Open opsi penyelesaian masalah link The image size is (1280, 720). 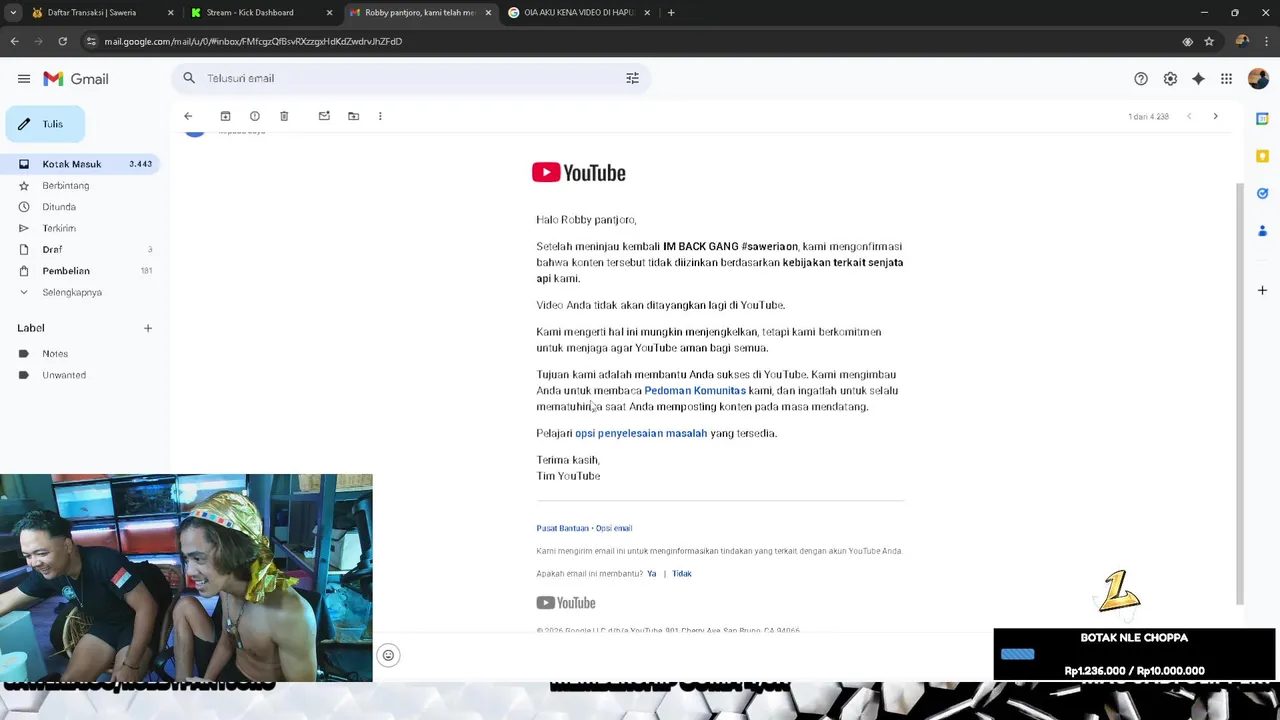coord(641,433)
